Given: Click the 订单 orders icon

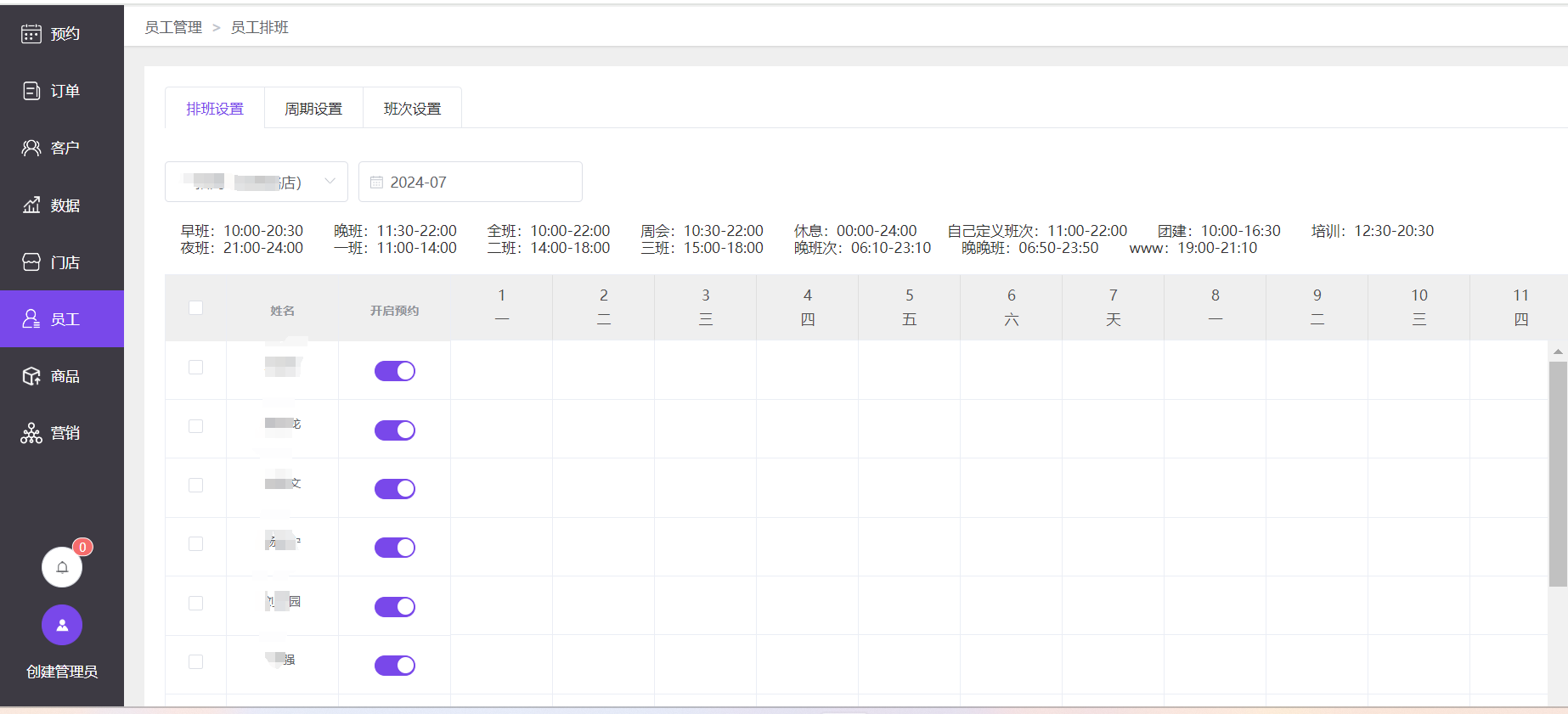Looking at the screenshot, I should (x=31, y=91).
